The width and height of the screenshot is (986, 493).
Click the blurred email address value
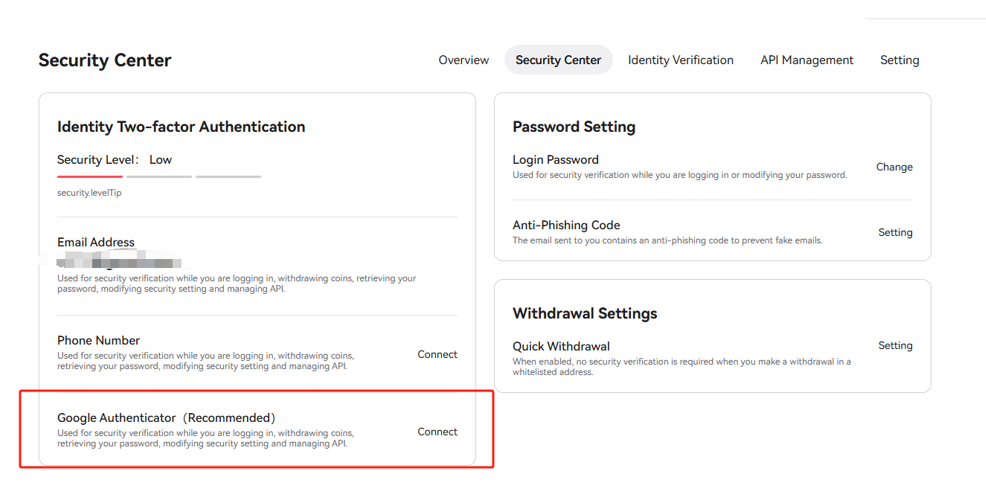119,260
